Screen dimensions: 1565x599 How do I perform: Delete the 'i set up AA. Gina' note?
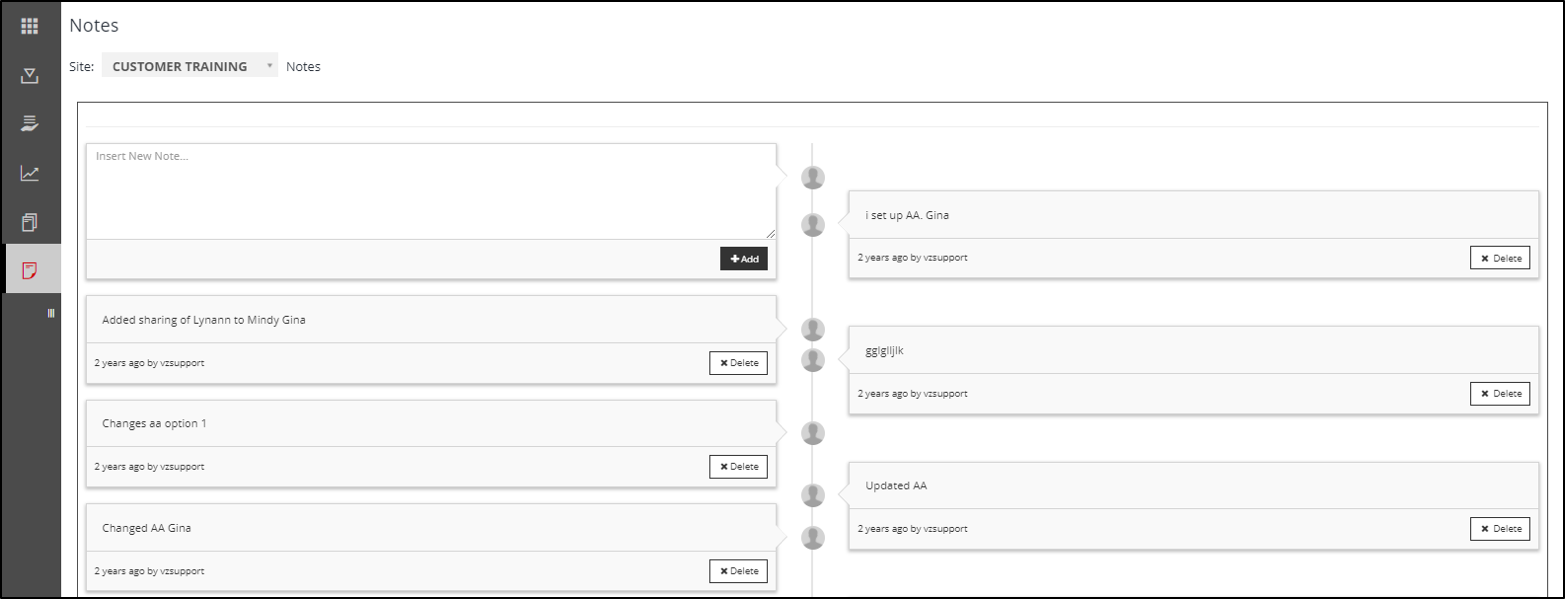pyautogui.click(x=1500, y=258)
